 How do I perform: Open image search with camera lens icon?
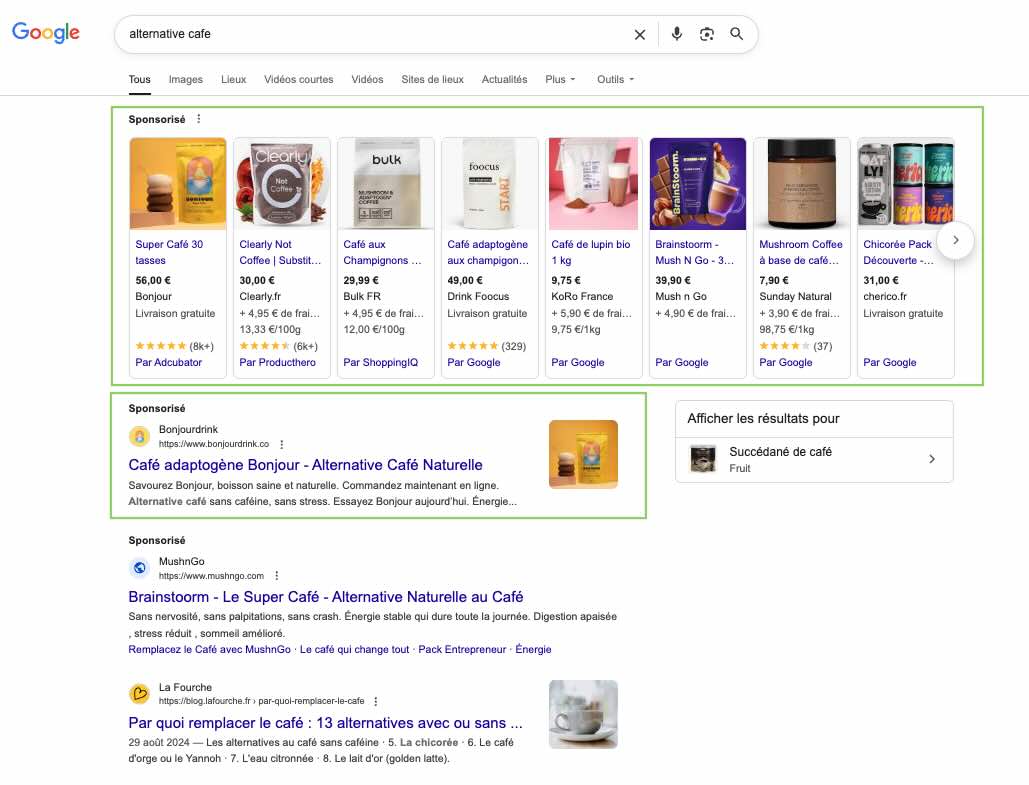[707, 34]
